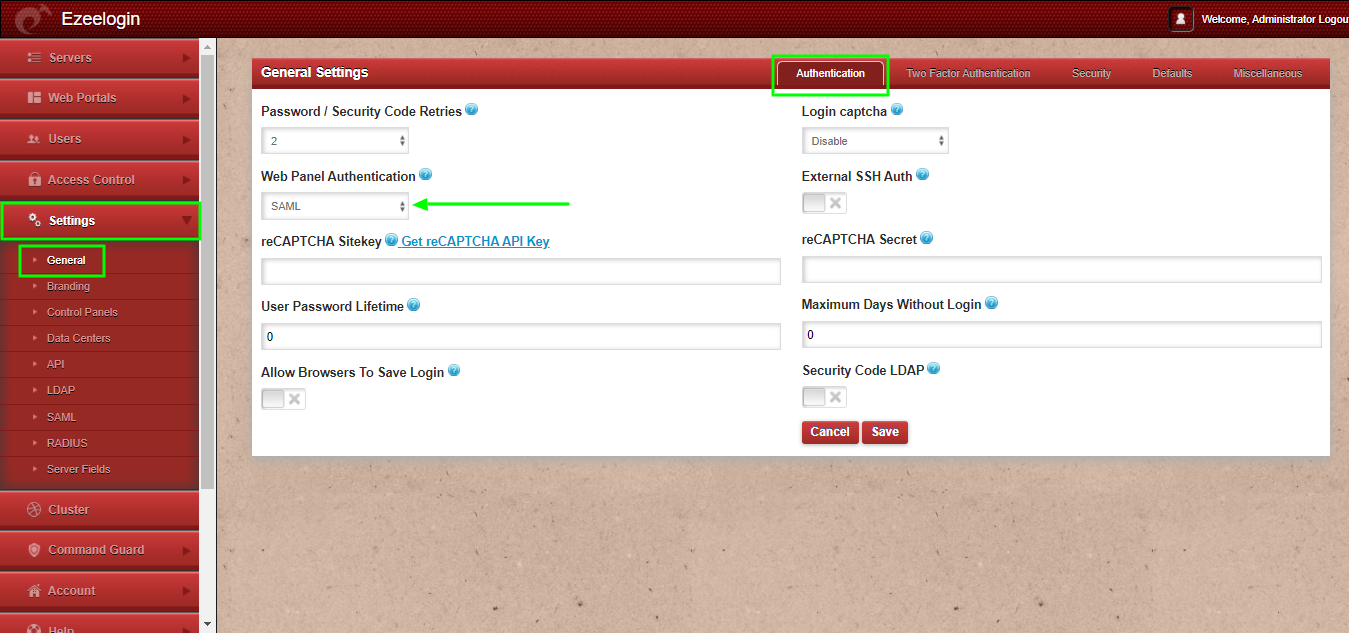The width and height of the screenshot is (1349, 633).
Task: Open the Web Panel Authentication SAML dropdown
Action: click(335, 206)
